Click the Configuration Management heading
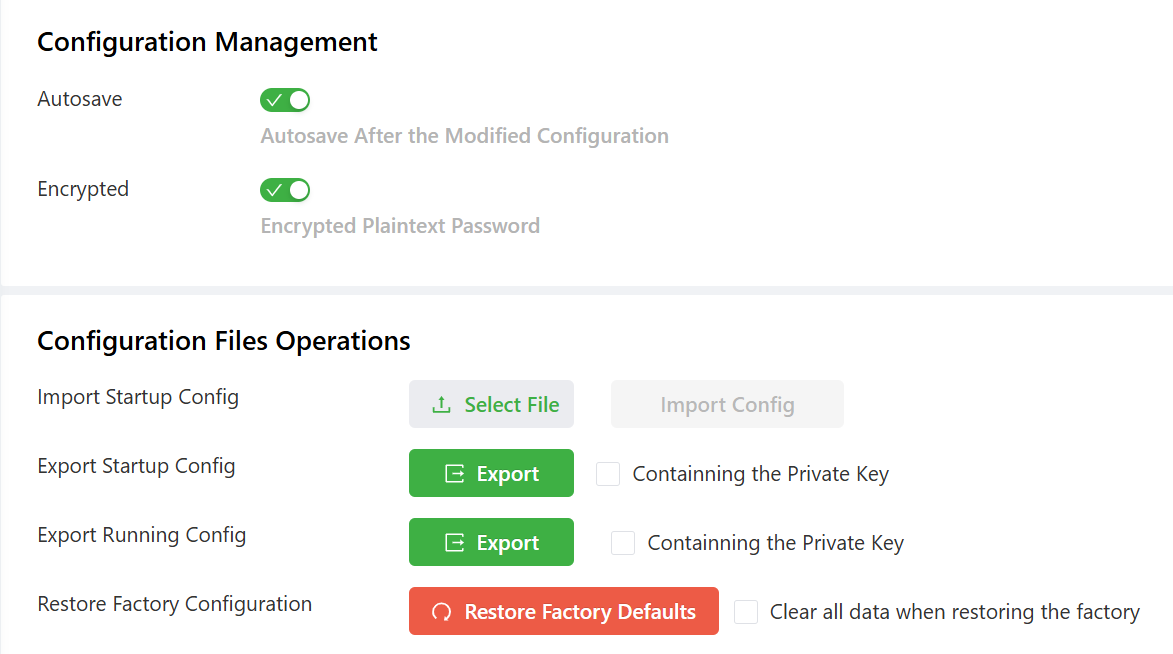This screenshot has width=1173, height=654. (x=207, y=42)
